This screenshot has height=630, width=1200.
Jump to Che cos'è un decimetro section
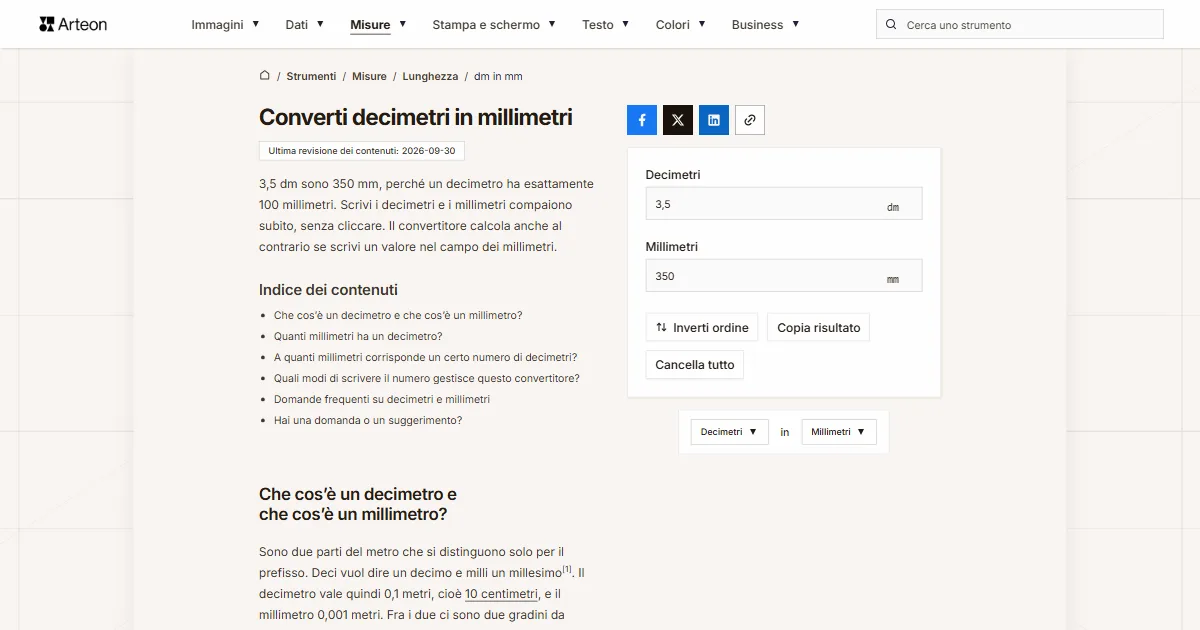click(398, 315)
